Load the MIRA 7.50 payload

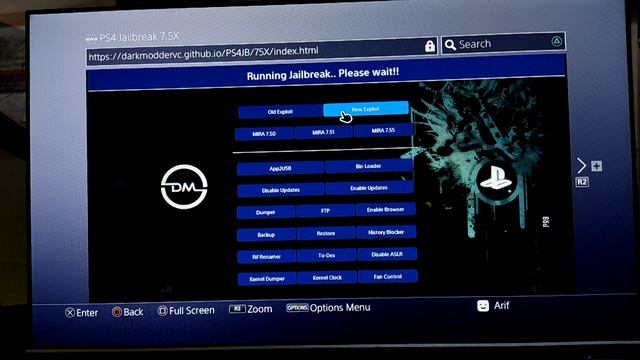click(264, 134)
